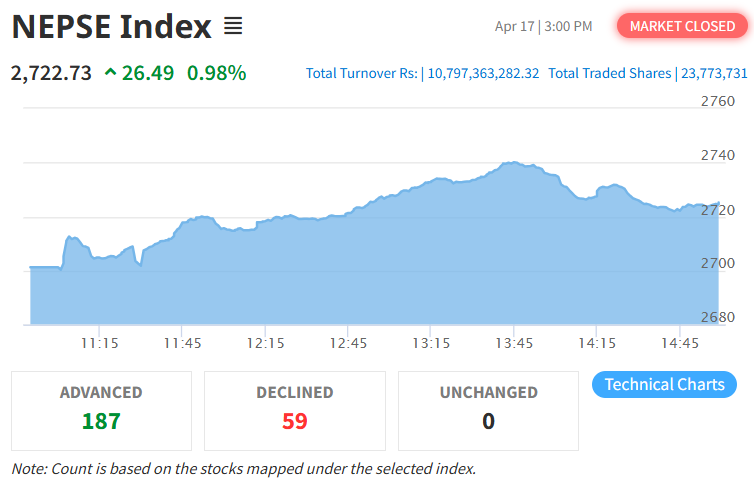
Task: Click the 0.98% percentage change
Action: (216, 73)
